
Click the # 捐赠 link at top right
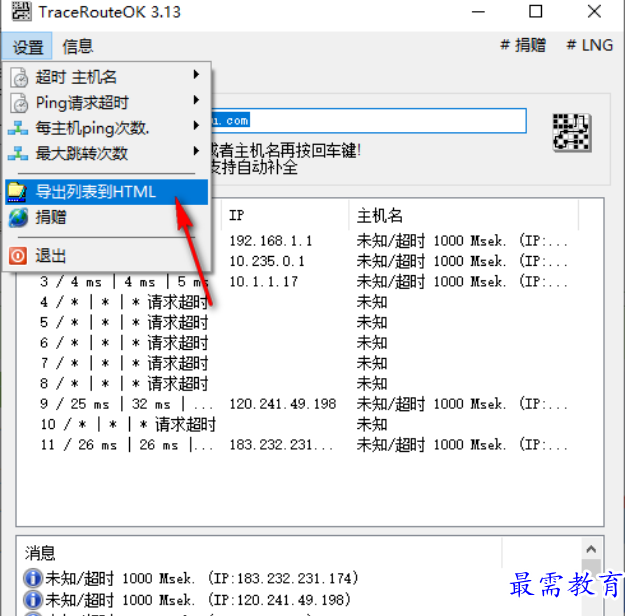523,45
